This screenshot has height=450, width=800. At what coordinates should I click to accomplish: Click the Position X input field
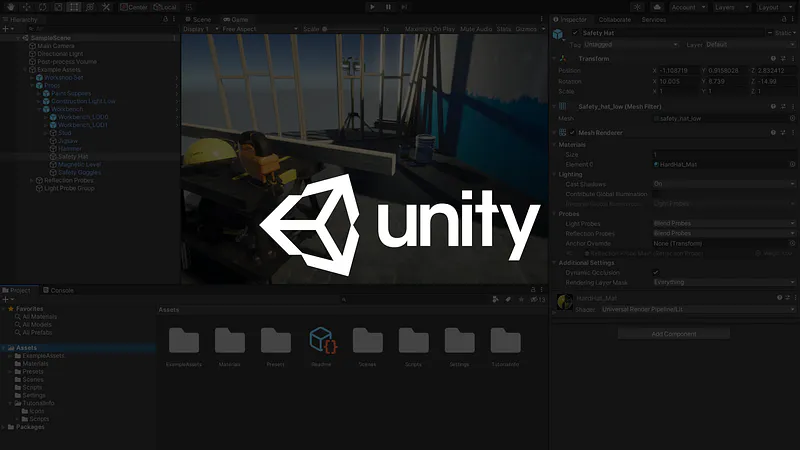(x=679, y=70)
